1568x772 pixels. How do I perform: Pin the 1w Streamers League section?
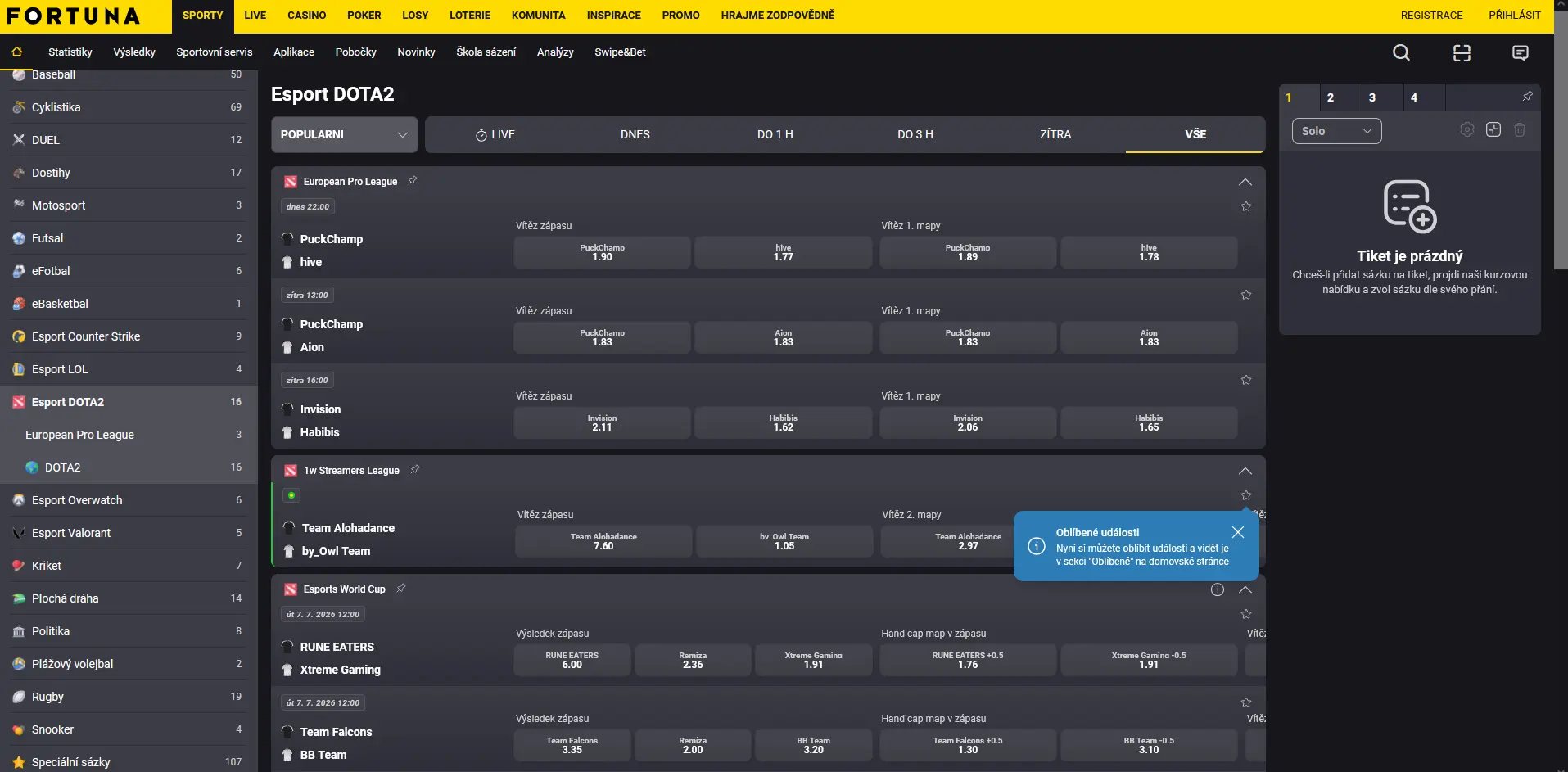(x=415, y=470)
